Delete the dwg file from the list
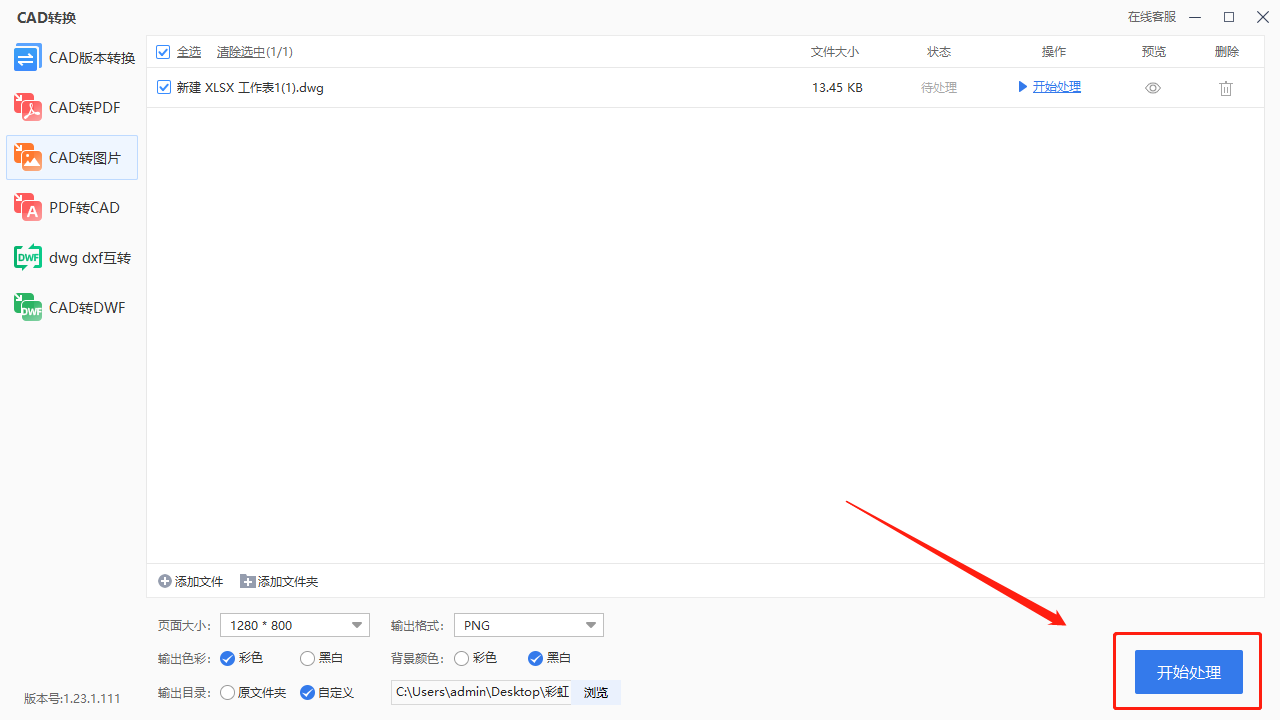The width and height of the screenshot is (1280, 720). (1225, 88)
